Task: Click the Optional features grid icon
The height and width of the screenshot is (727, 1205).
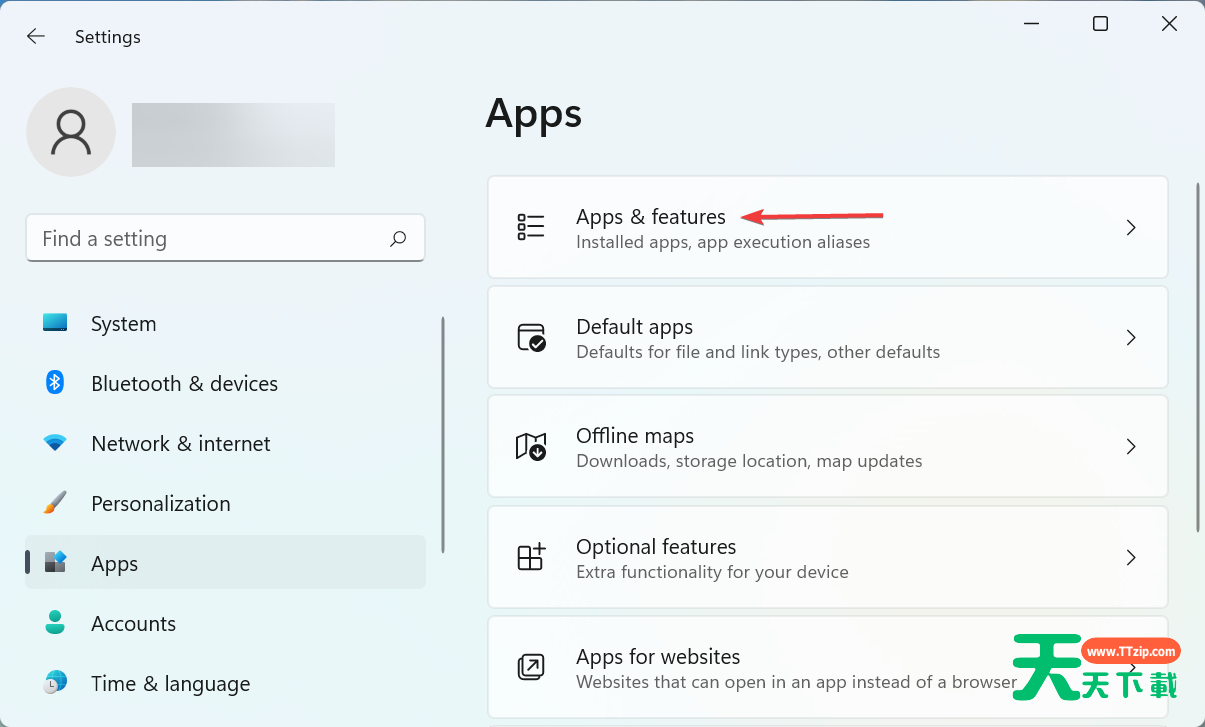Action: click(531, 557)
